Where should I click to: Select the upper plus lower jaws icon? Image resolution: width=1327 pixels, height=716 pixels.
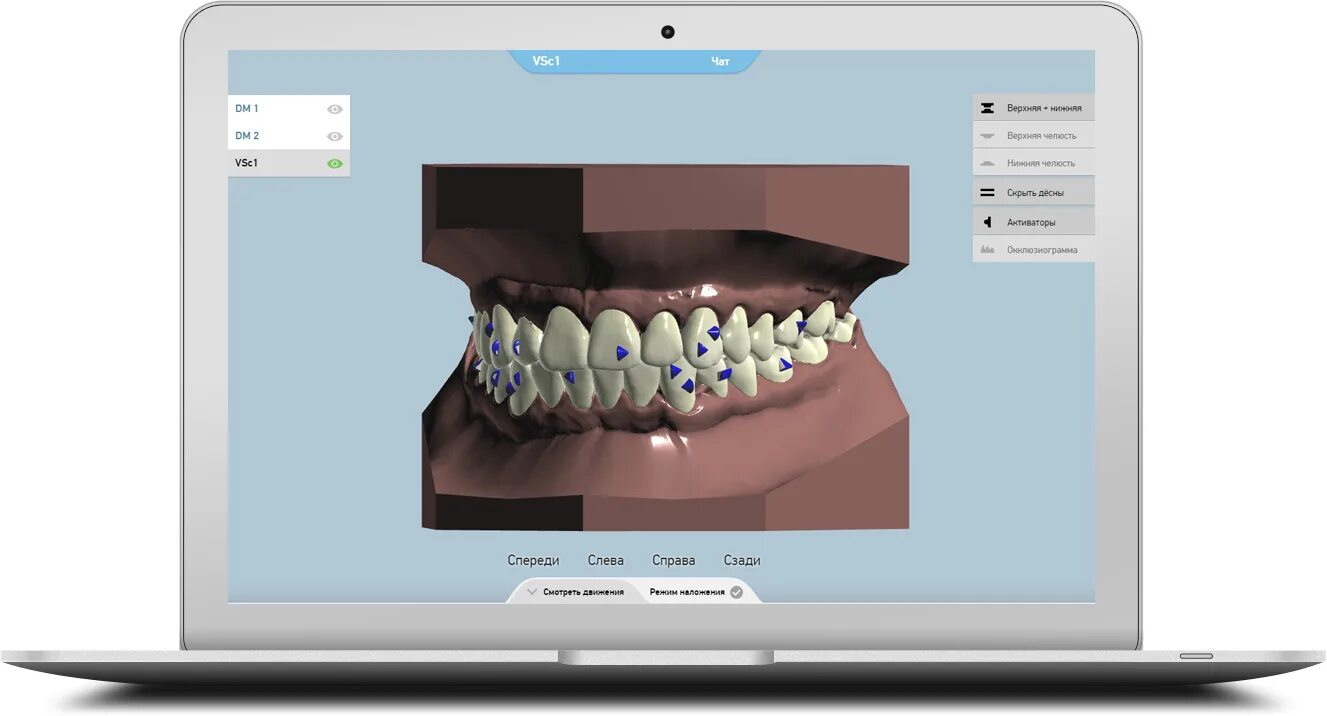[987, 108]
